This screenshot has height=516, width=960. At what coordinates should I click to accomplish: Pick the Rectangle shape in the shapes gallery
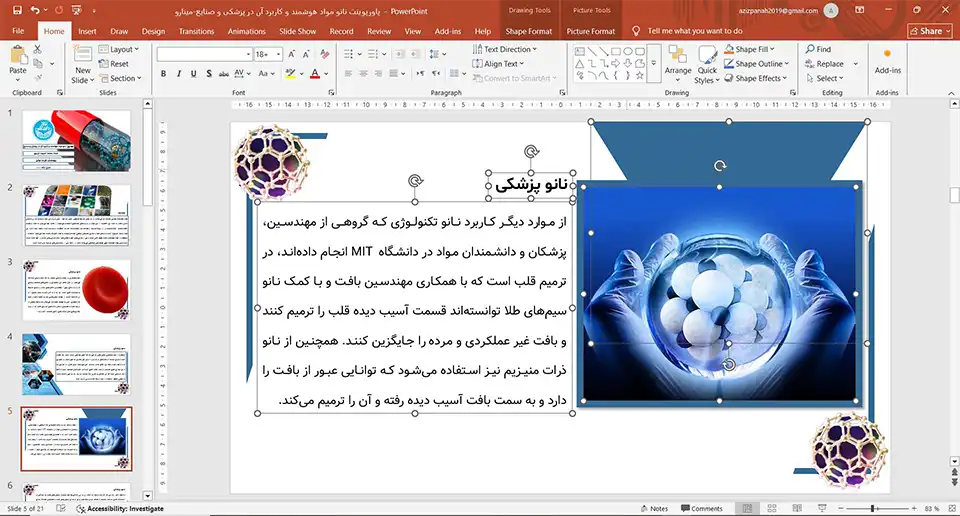pos(616,51)
